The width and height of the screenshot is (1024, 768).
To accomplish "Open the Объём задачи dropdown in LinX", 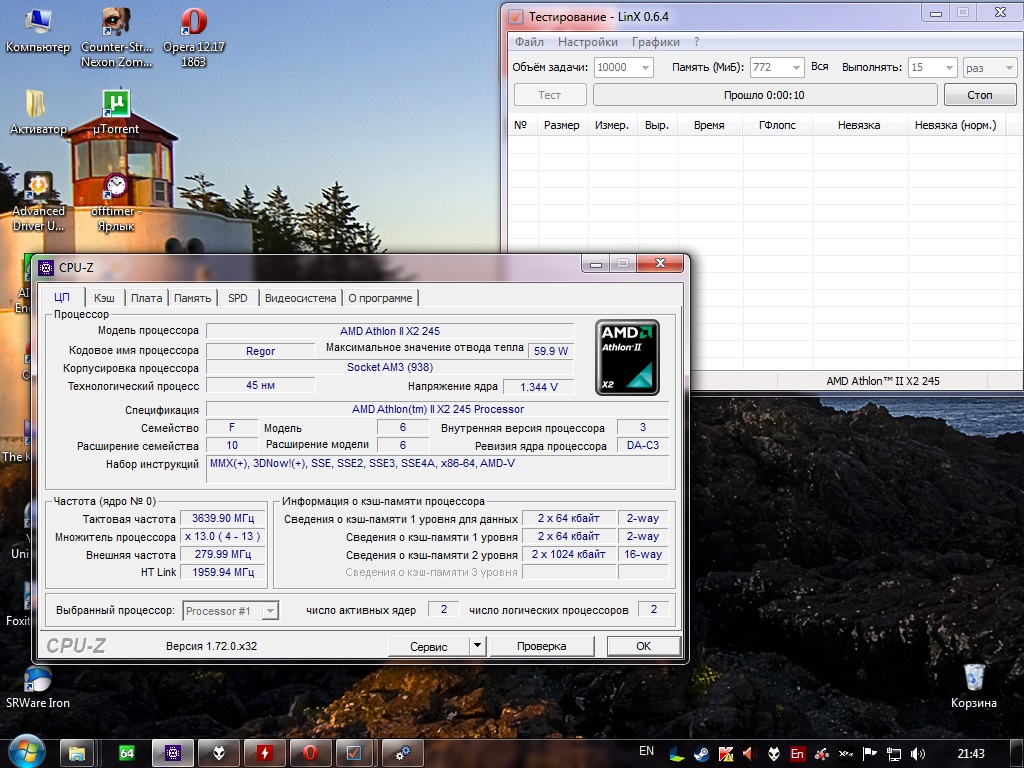I will coord(645,67).
